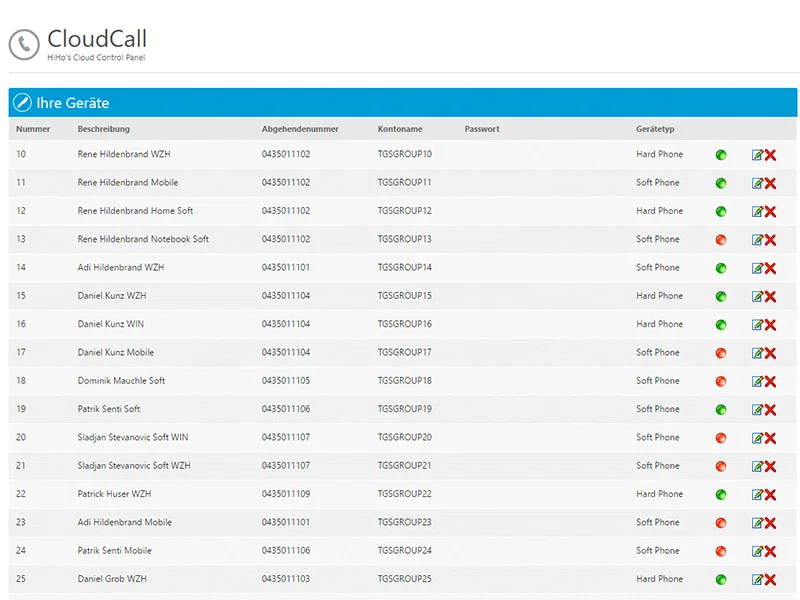800x600 pixels.
Task: Click the Beschreibung column header
Action: 104,129
